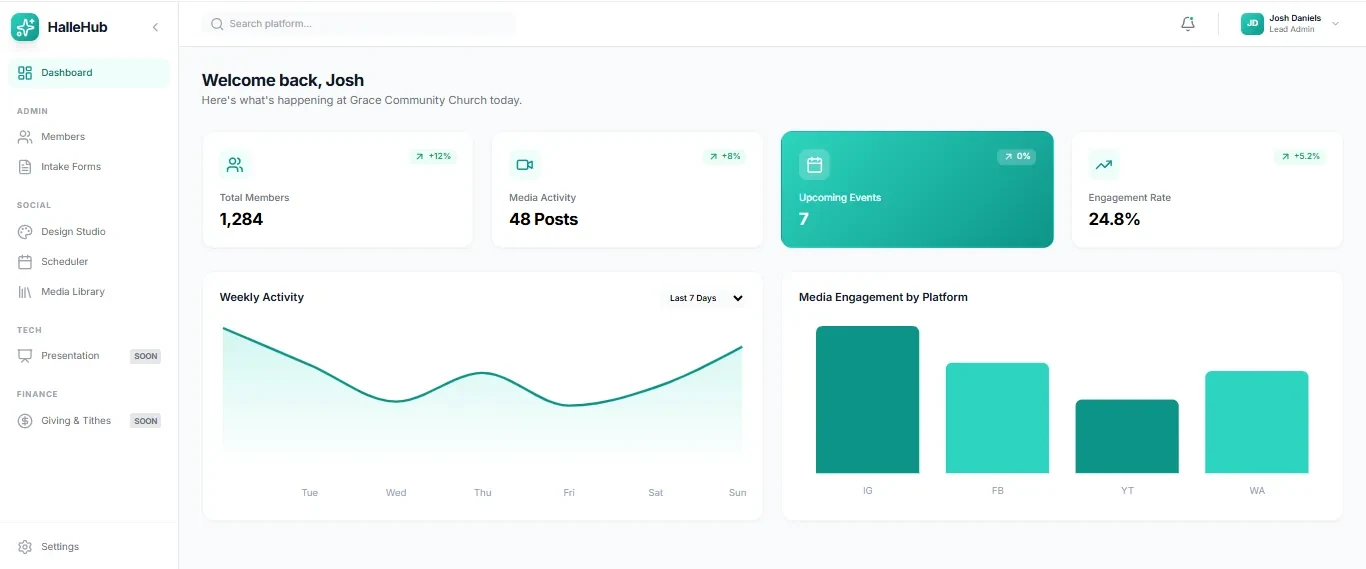
Task: Open Members in the sidebar
Action: click(89, 137)
